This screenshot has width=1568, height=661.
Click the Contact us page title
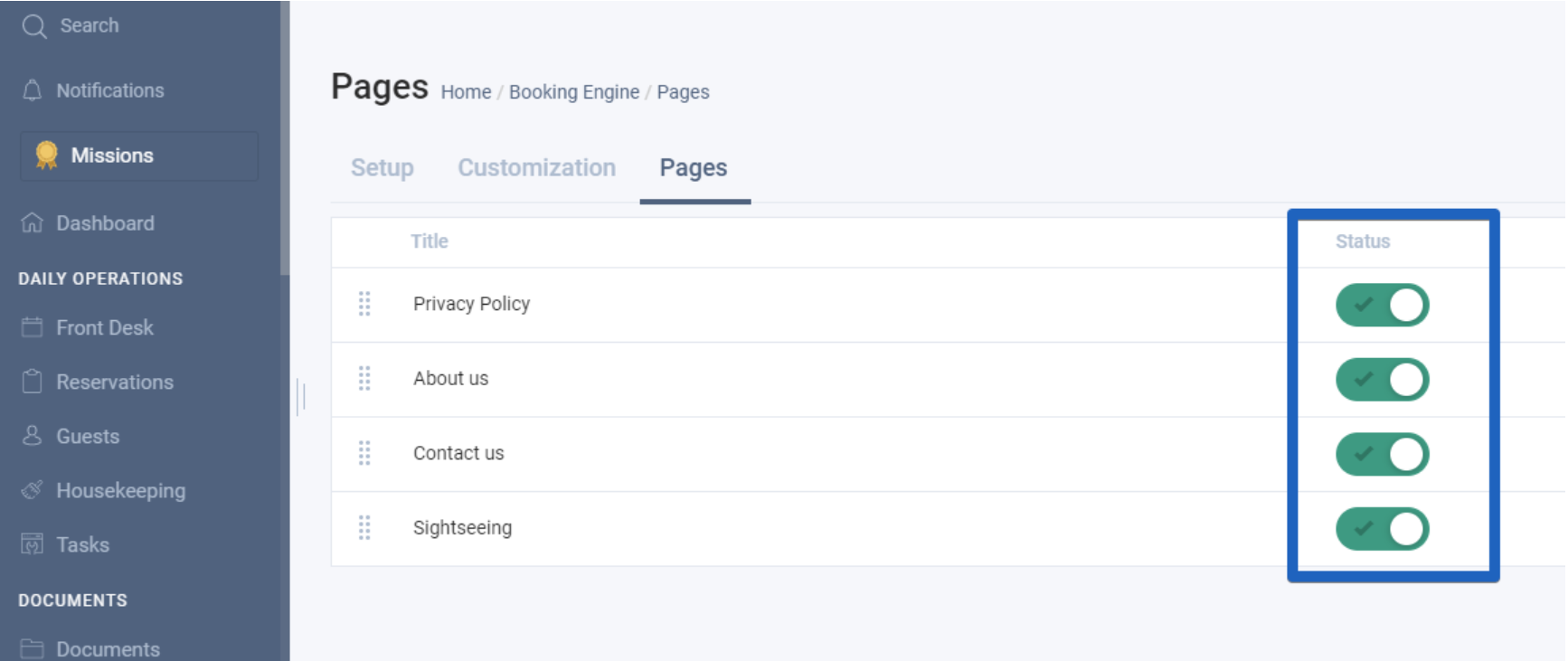[458, 453]
